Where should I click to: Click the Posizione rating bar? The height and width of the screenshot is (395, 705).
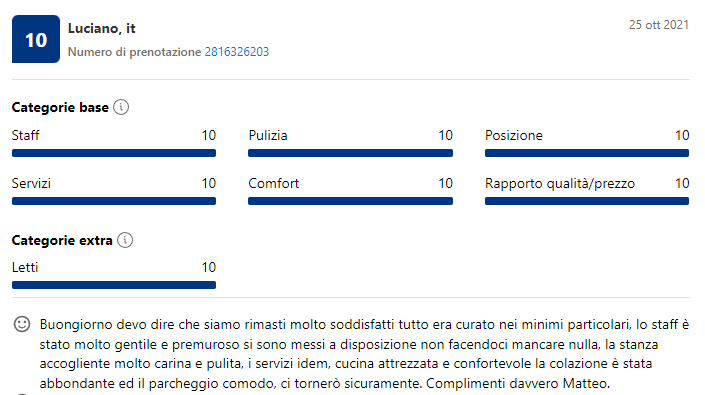[587, 153]
